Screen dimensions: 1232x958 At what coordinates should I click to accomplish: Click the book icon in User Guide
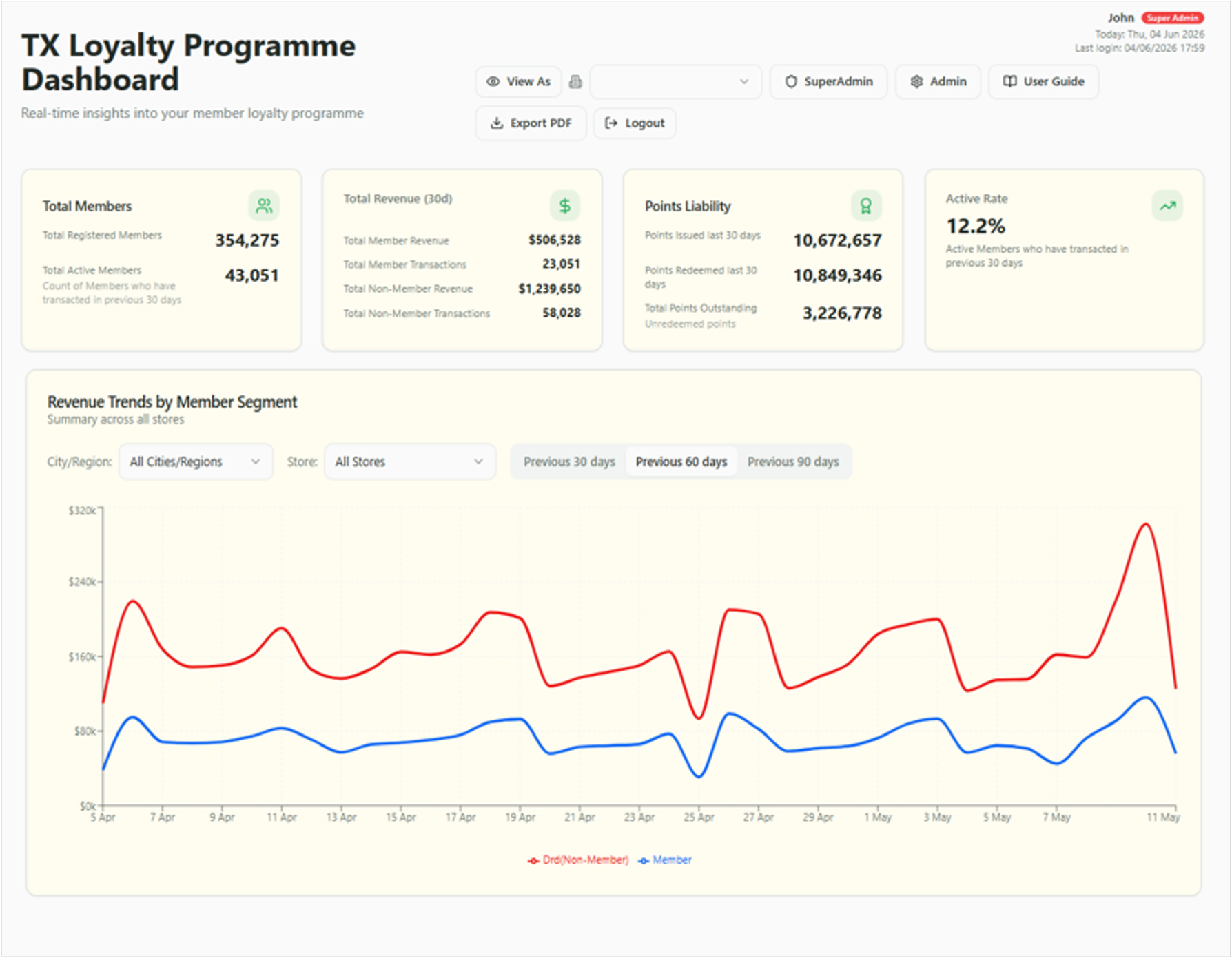click(x=1009, y=82)
